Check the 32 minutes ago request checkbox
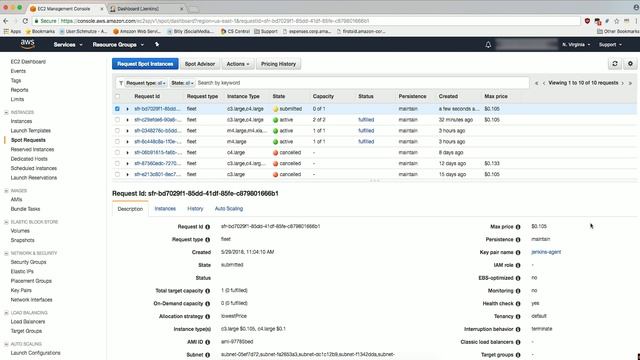640x360 pixels. tap(118, 120)
